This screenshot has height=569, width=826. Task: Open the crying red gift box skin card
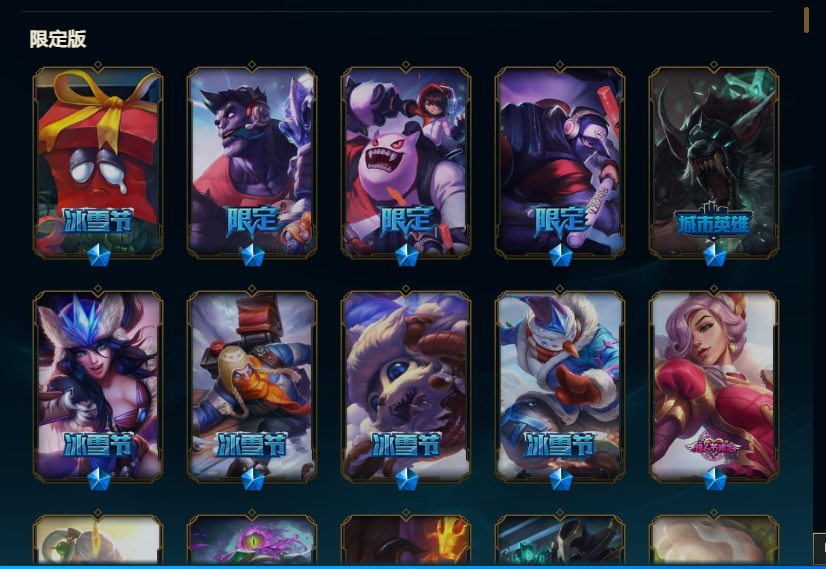(x=98, y=162)
